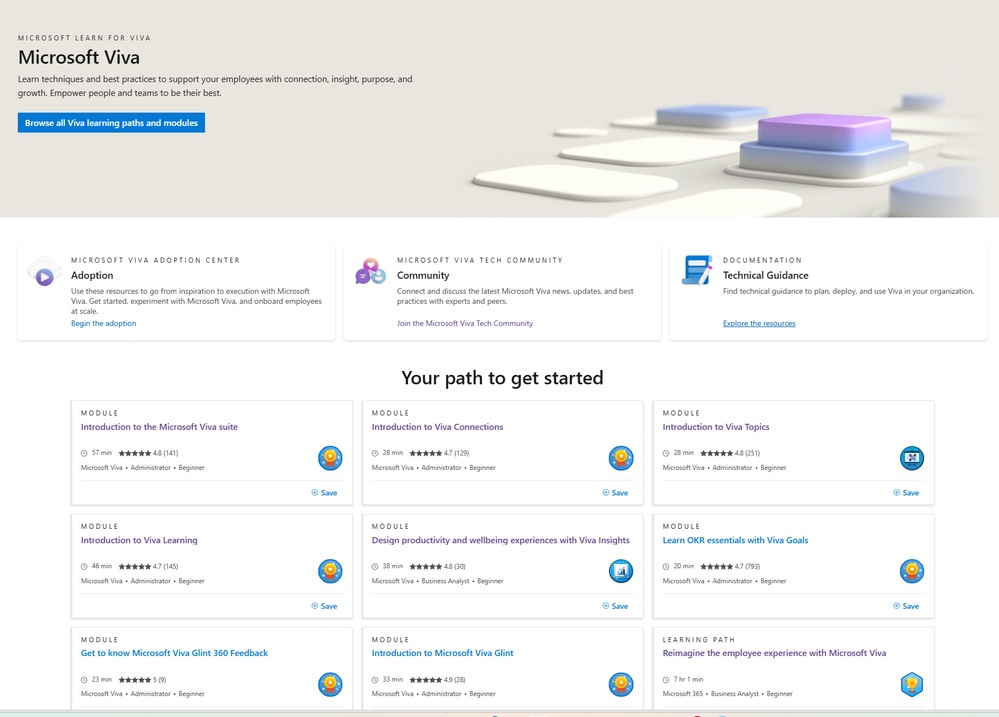The width and height of the screenshot is (999, 717).
Task: Click the Business Analyst tag on Viva Insights module
Action: tap(445, 581)
